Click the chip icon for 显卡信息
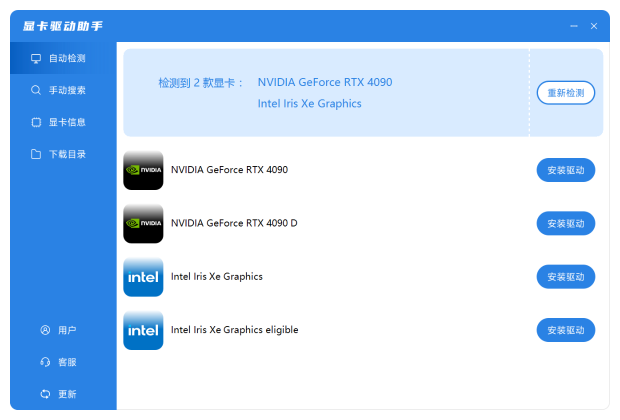 coord(36,122)
